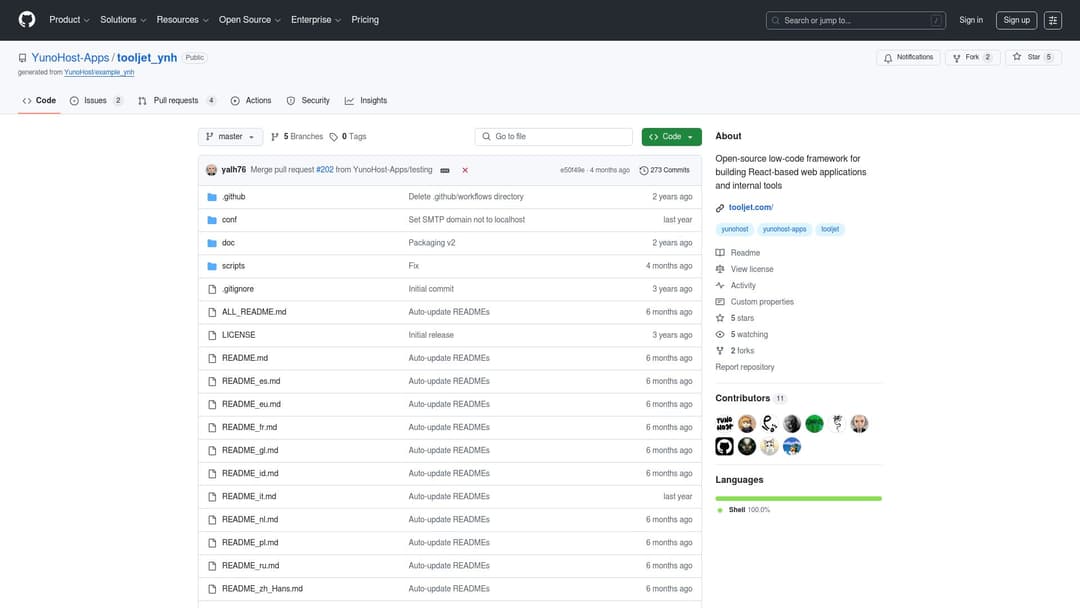Open the Enterprise dropdown menu

(x=316, y=20)
